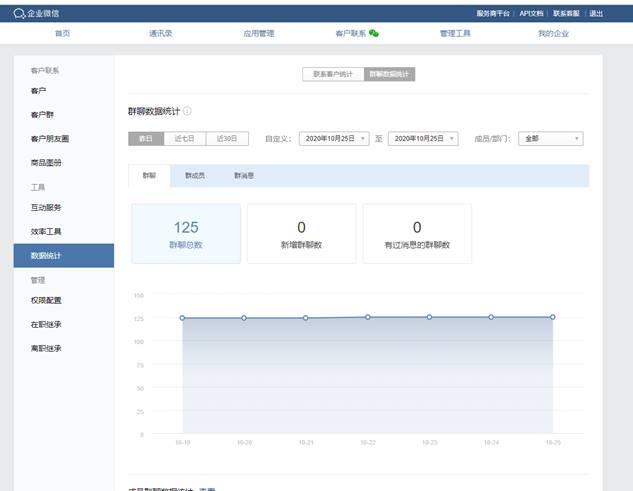Viewport: 633px width, 491px height.
Task: Open the API文档 link
Action: tap(531, 14)
